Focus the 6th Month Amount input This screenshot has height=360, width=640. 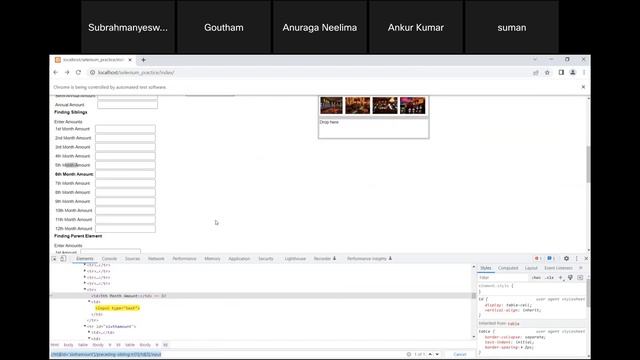tap(125, 174)
